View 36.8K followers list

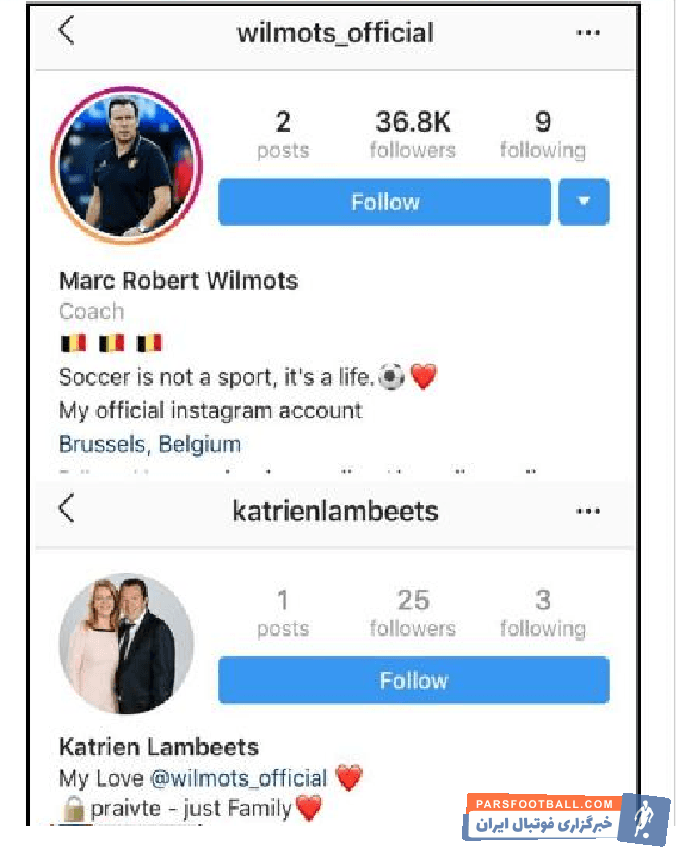(413, 134)
